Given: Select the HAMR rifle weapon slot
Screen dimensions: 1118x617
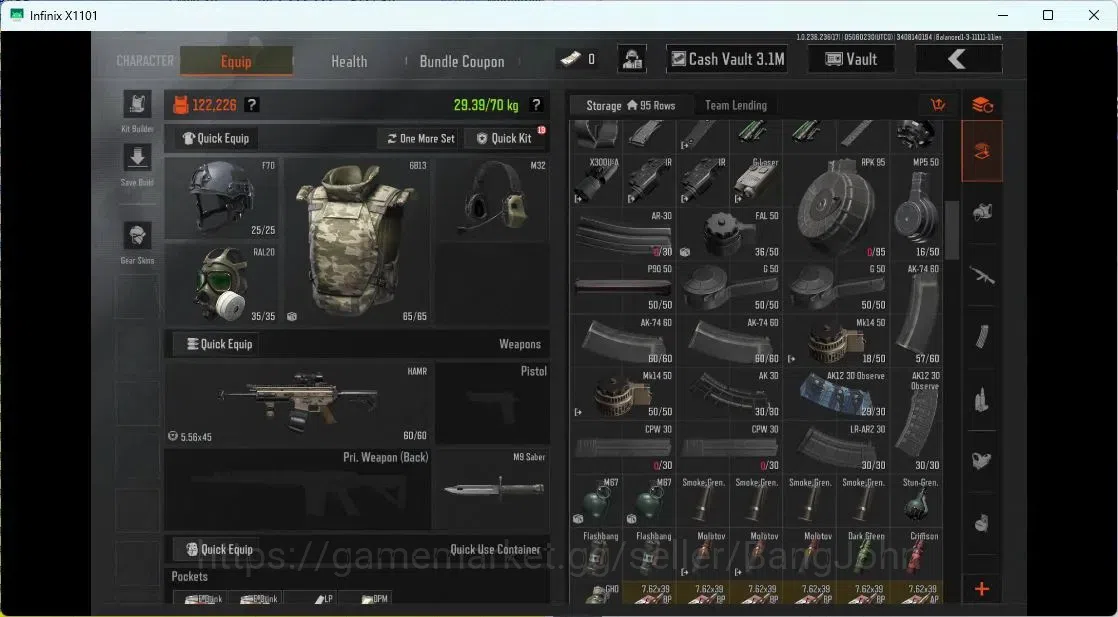Looking at the screenshot, I should (x=298, y=404).
